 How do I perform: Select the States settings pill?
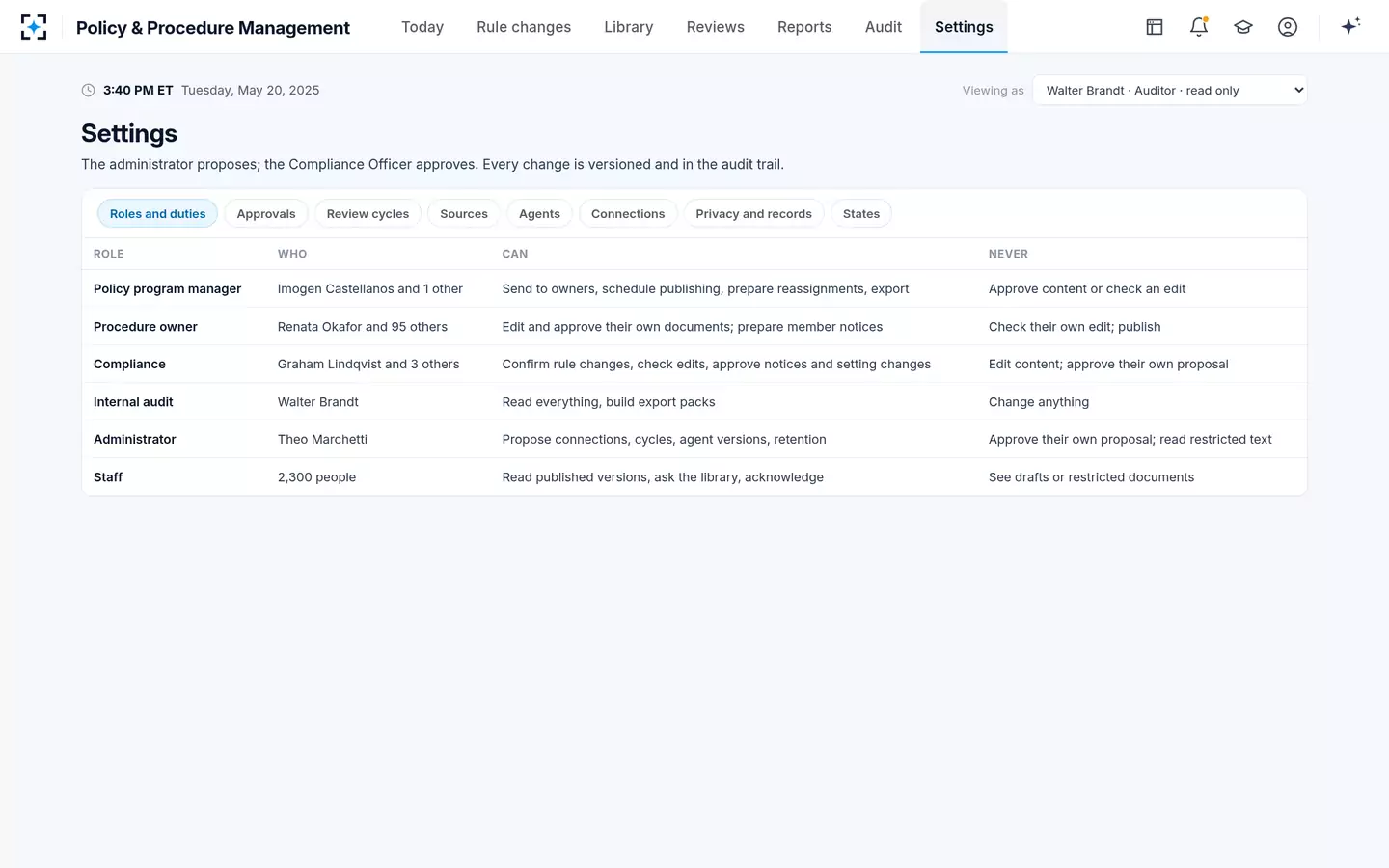861,213
